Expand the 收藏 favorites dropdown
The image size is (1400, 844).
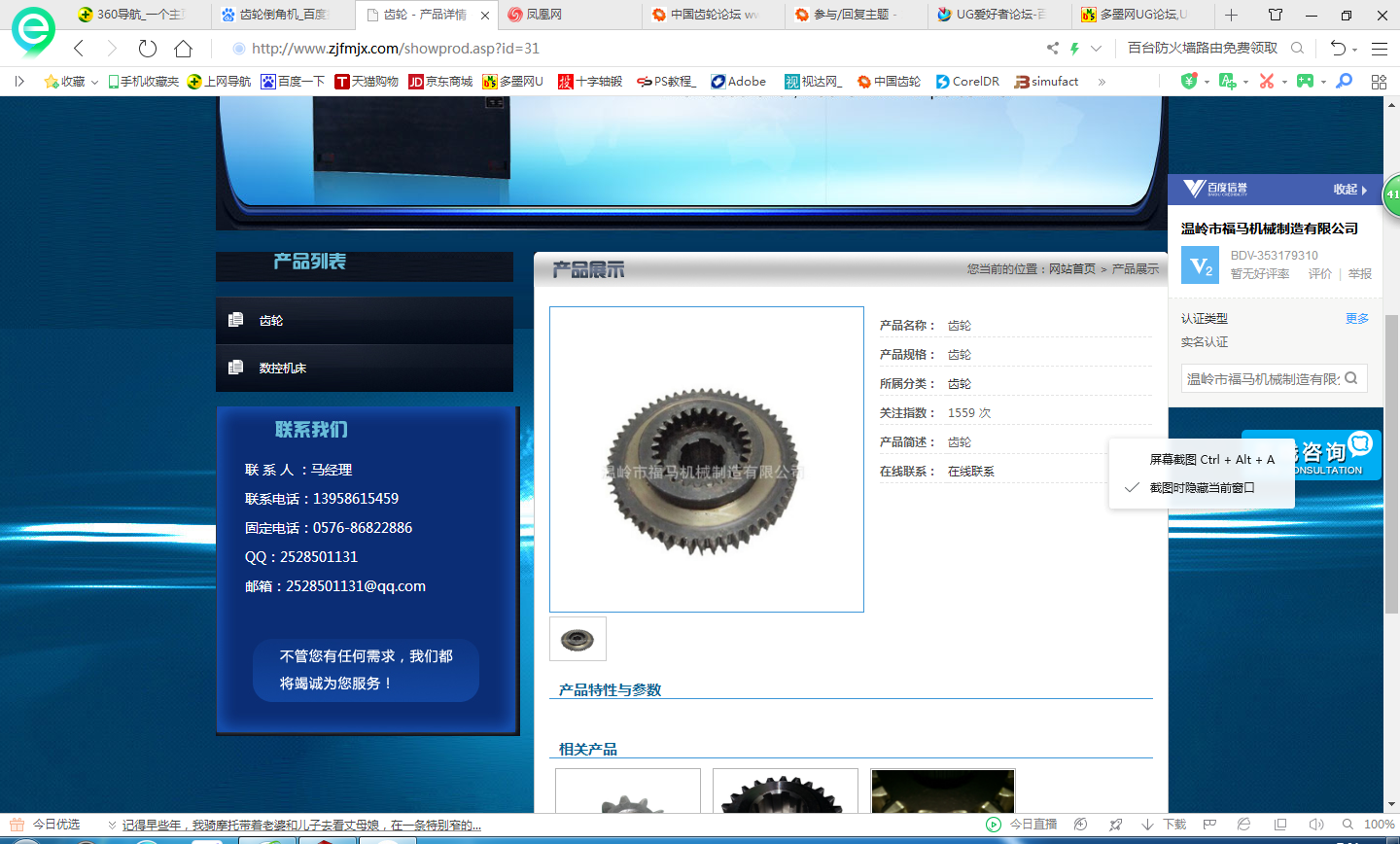tap(94, 83)
